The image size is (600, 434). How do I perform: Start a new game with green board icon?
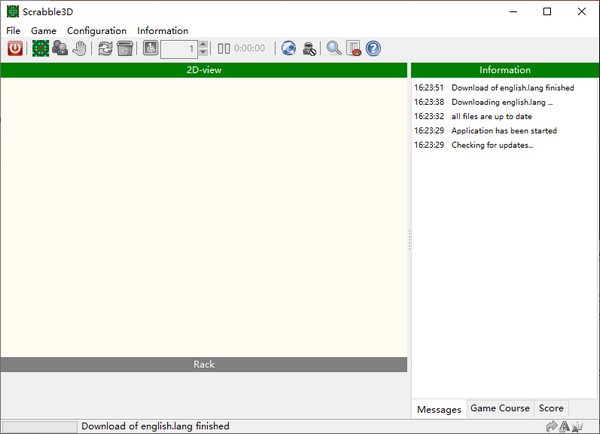(x=40, y=48)
